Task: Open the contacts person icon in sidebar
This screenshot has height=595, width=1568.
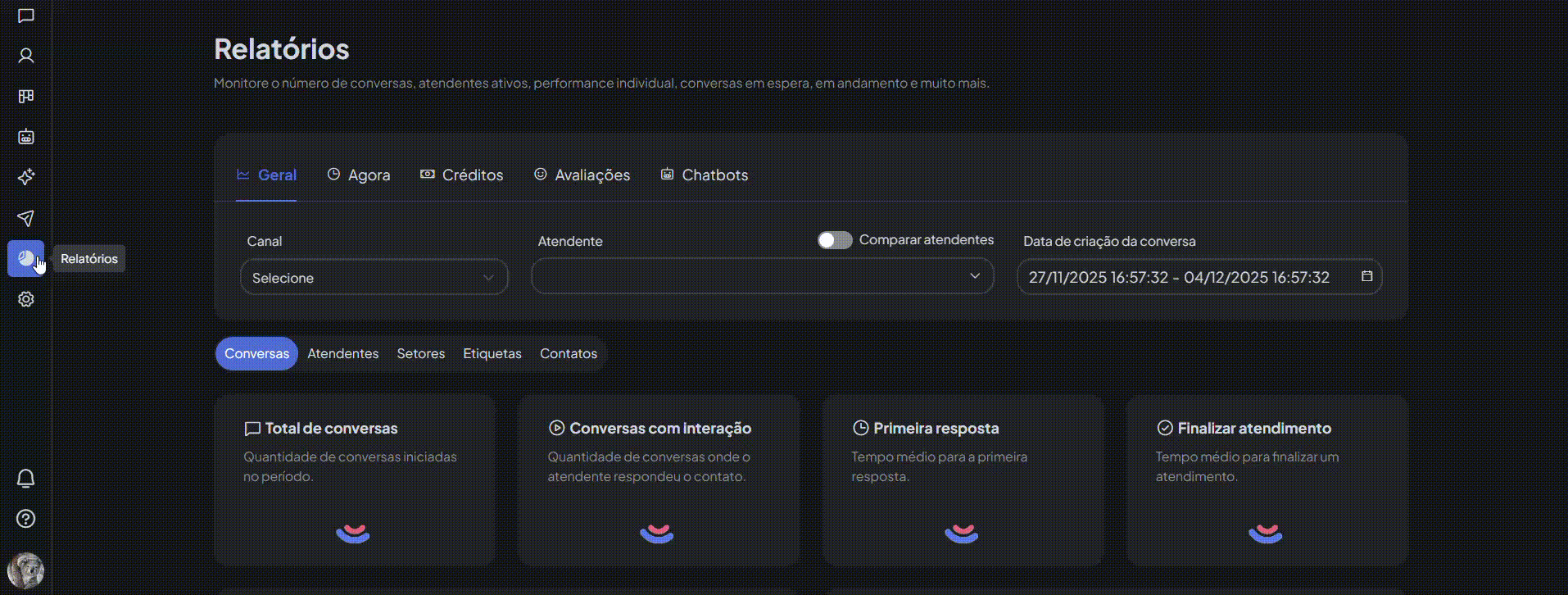Action: coord(26,56)
